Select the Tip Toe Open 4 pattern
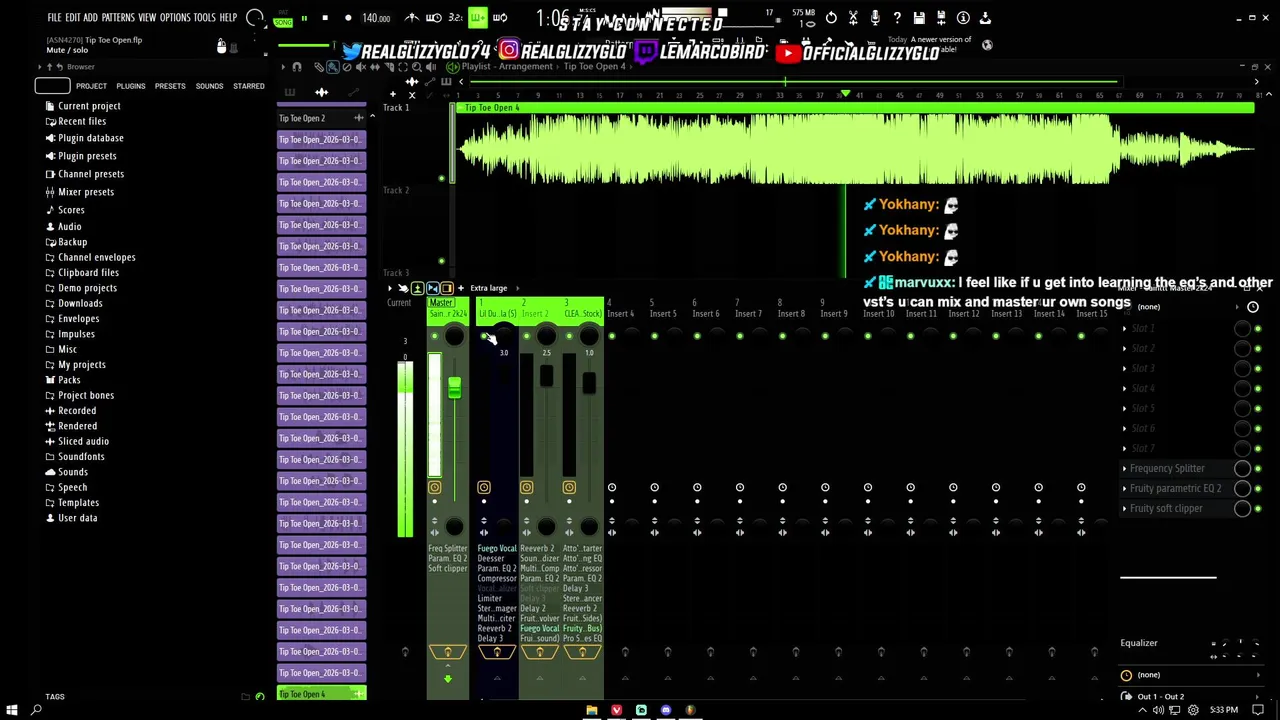 [x=322, y=694]
